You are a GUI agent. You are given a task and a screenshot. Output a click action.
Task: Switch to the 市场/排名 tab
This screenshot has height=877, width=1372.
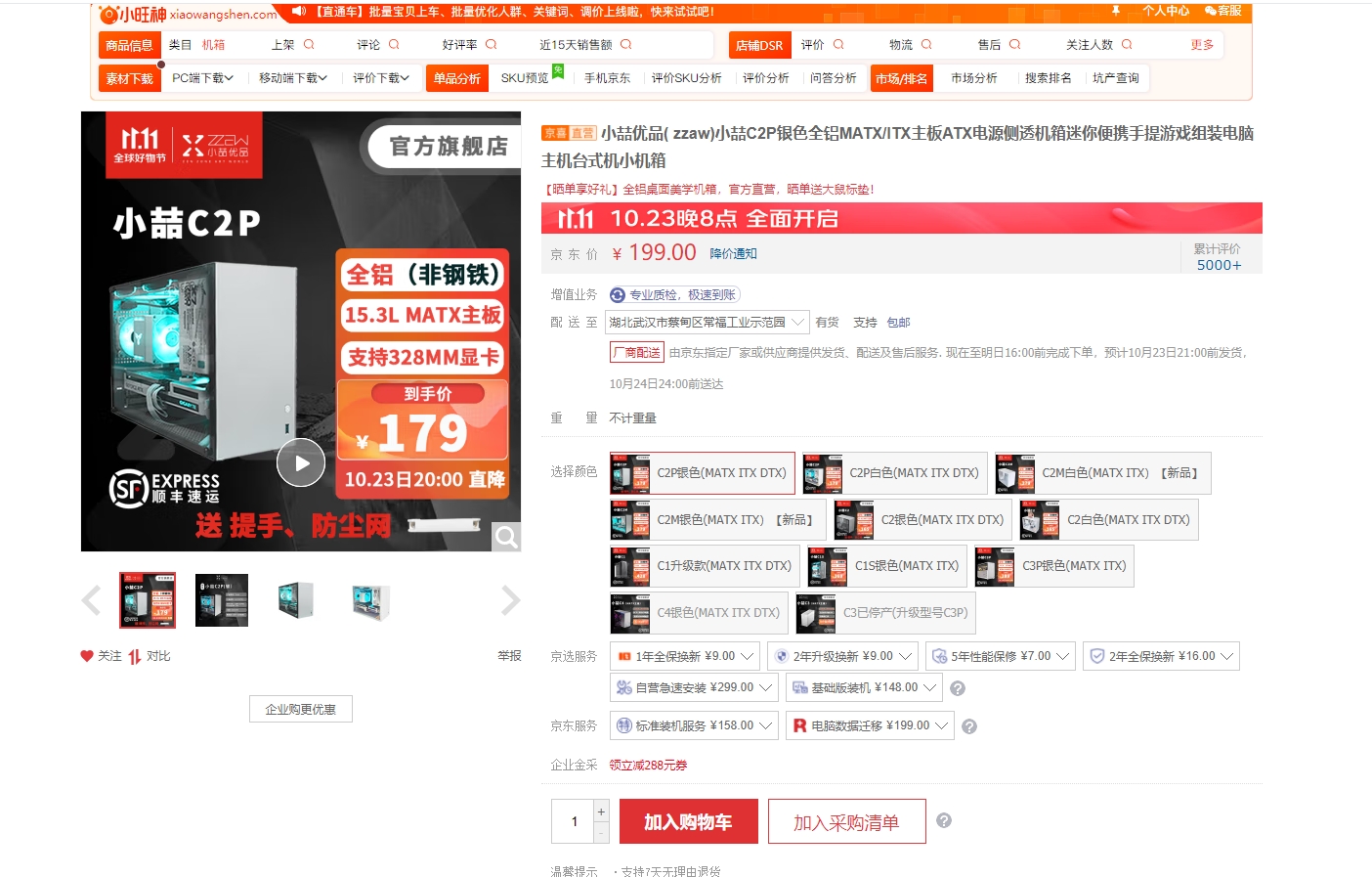tap(901, 77)
